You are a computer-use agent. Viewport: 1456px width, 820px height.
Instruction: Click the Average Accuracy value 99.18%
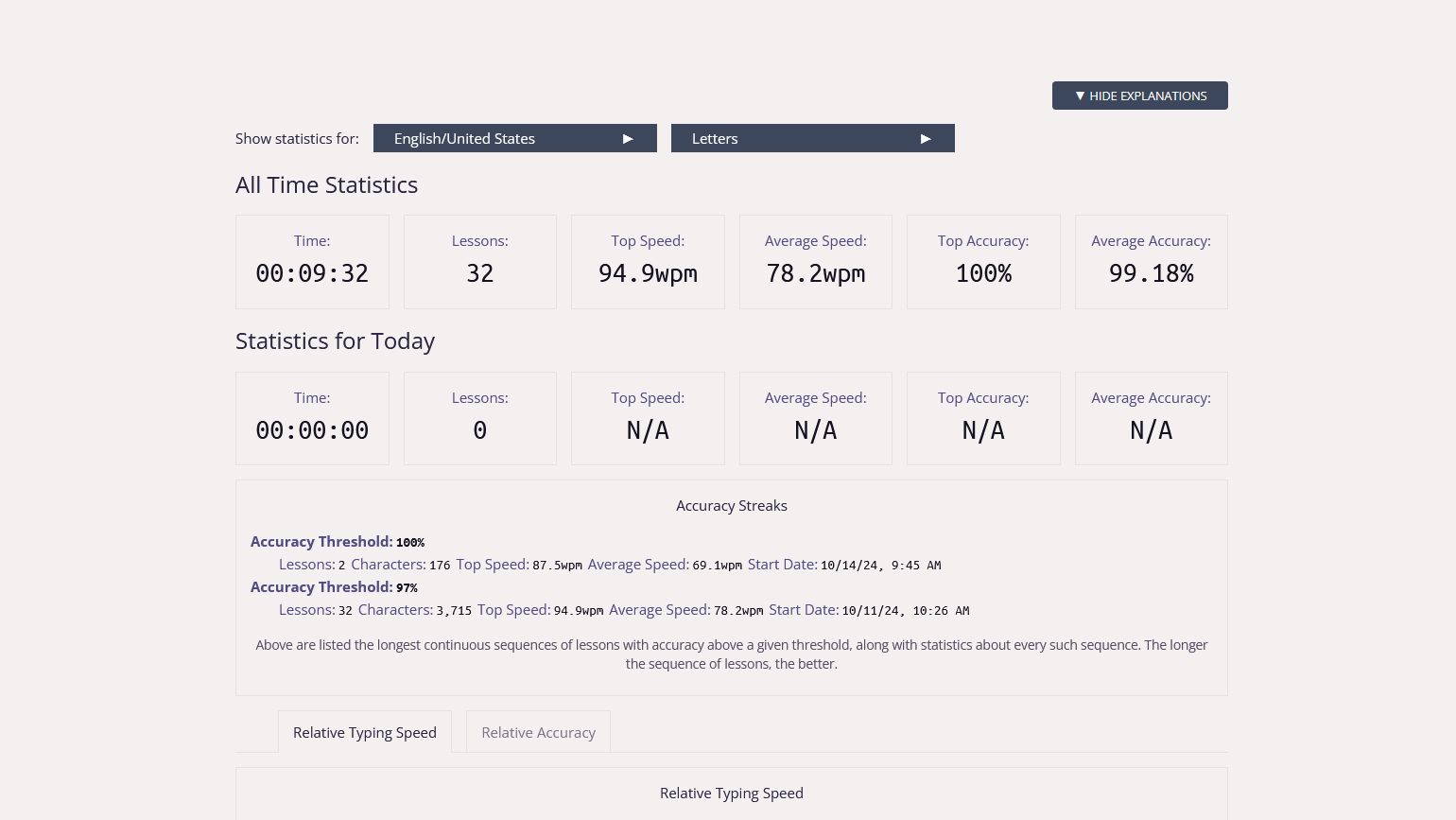[1152, 273]
